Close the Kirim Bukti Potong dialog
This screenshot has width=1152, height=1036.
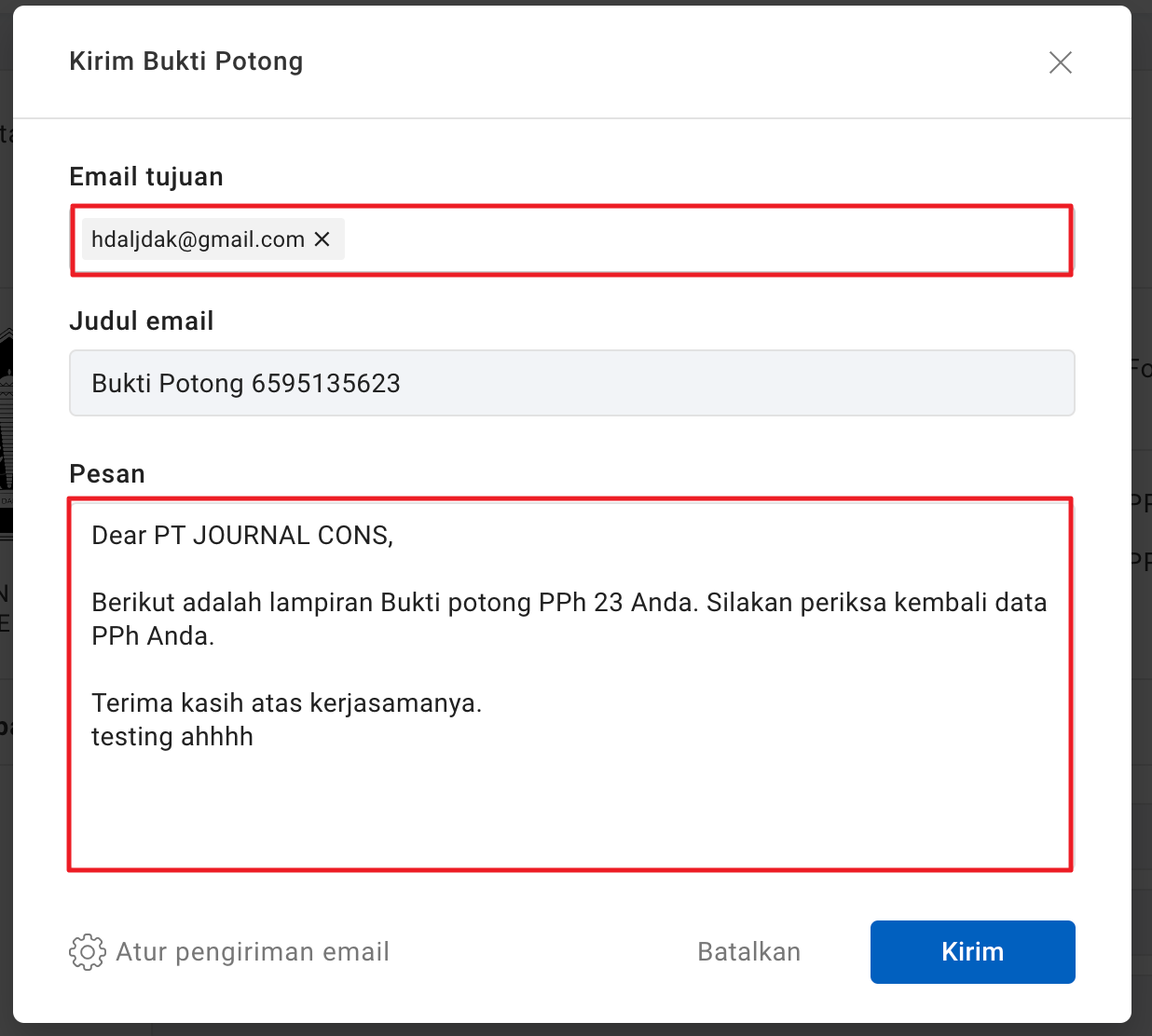tap(1060, 62)
